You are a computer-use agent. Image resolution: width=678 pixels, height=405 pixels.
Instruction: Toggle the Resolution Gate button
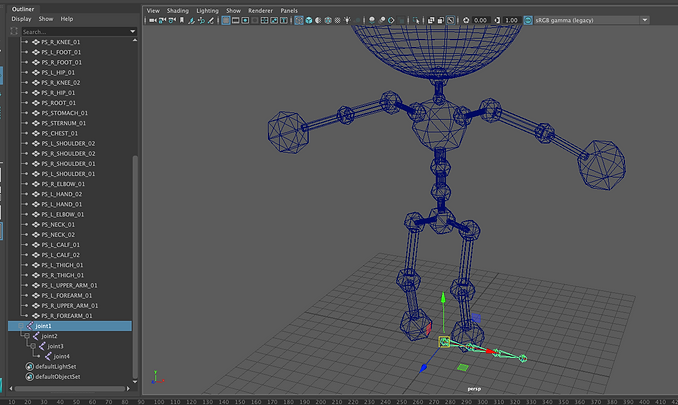245,20
